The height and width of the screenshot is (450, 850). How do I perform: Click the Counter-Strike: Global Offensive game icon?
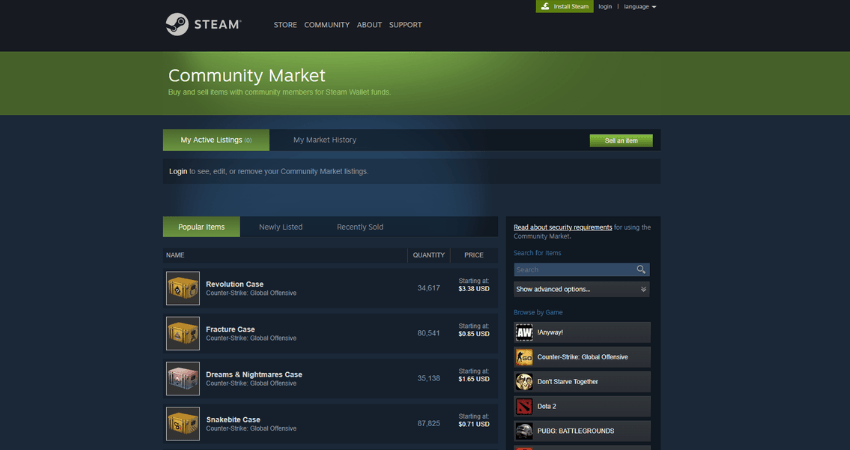(x=524, y=357)
